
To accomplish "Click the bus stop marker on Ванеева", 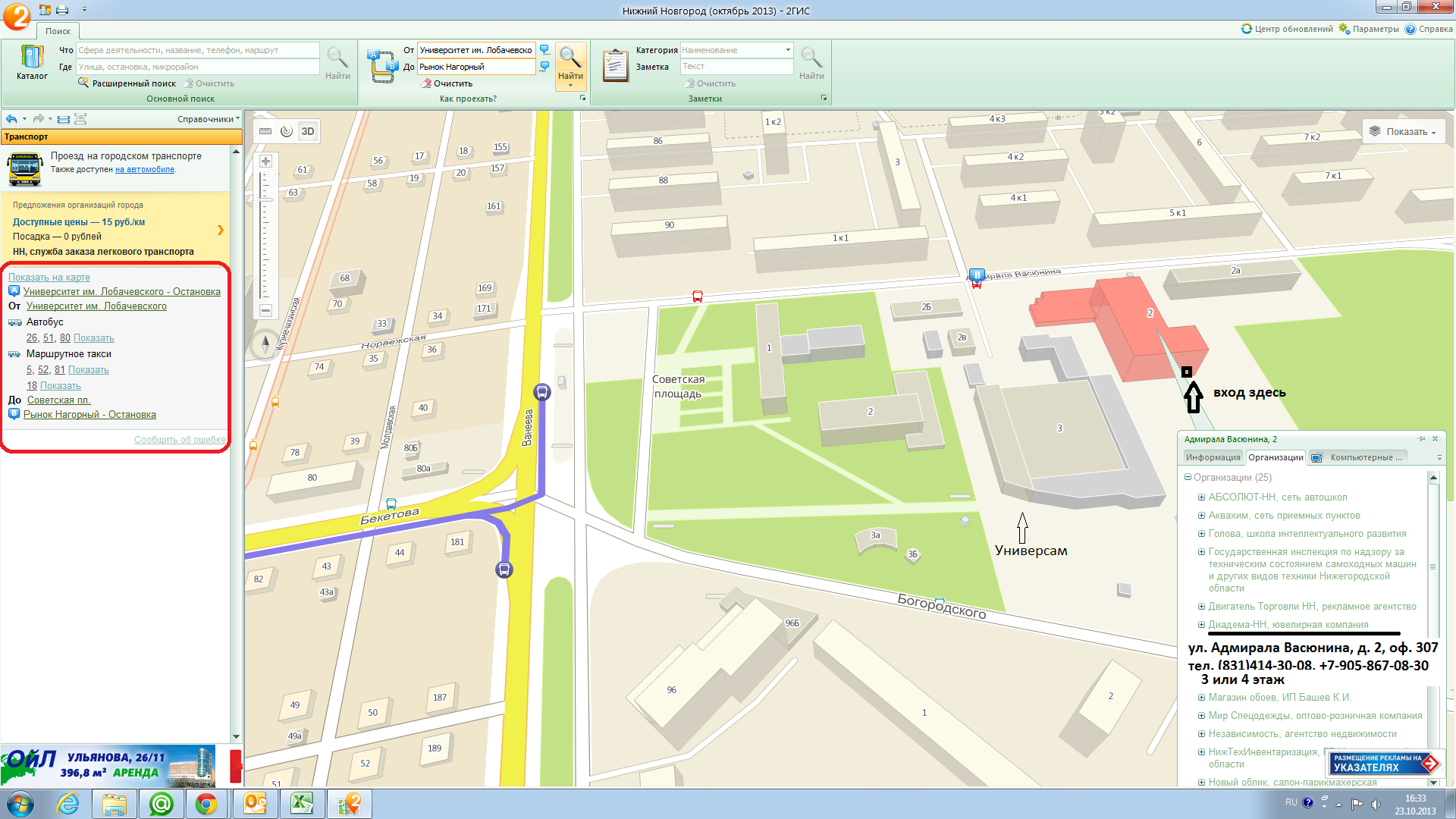I will pos(541,391).
